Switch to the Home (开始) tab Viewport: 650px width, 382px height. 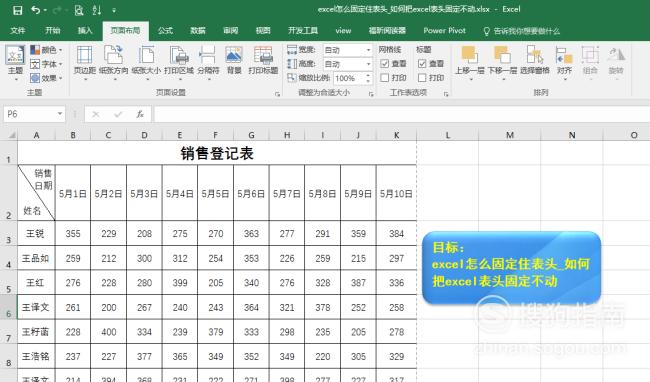coord(53,31)
